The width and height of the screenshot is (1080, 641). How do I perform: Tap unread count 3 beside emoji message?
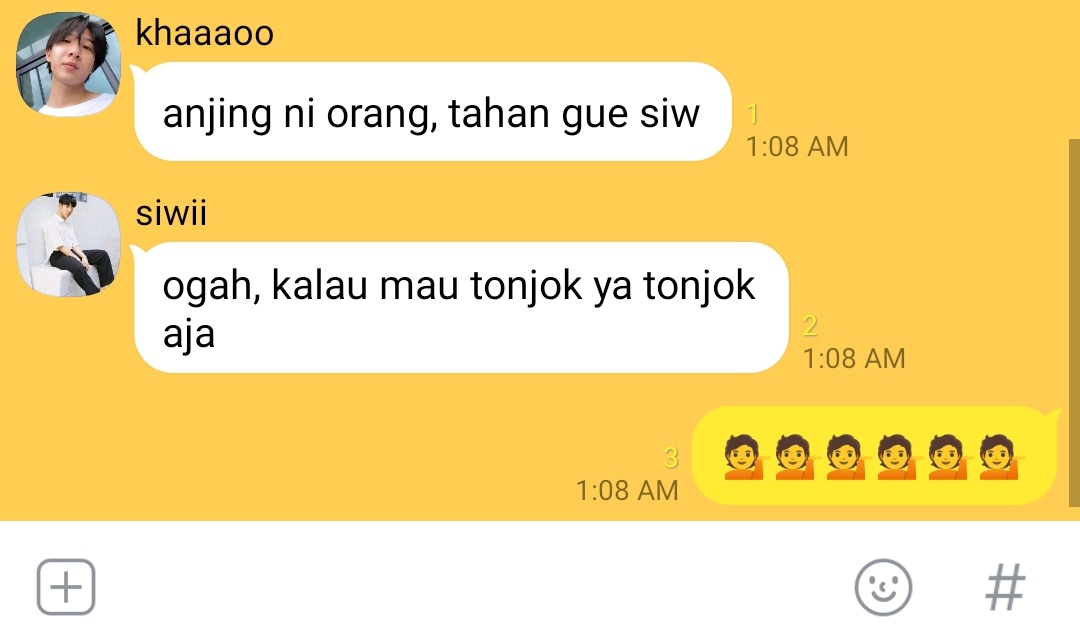(671, 458)
